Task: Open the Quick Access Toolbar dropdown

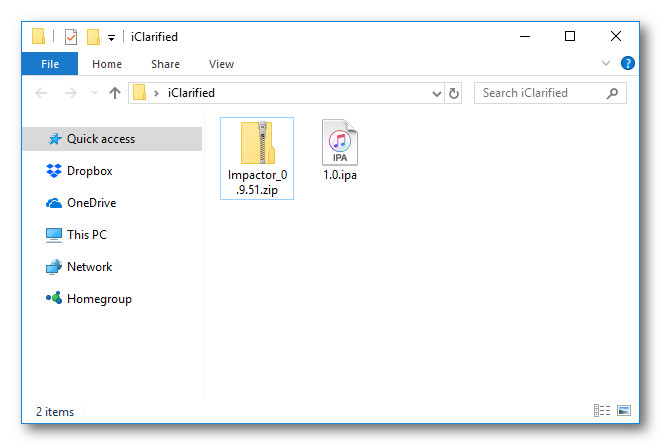Action: [111, 38]
